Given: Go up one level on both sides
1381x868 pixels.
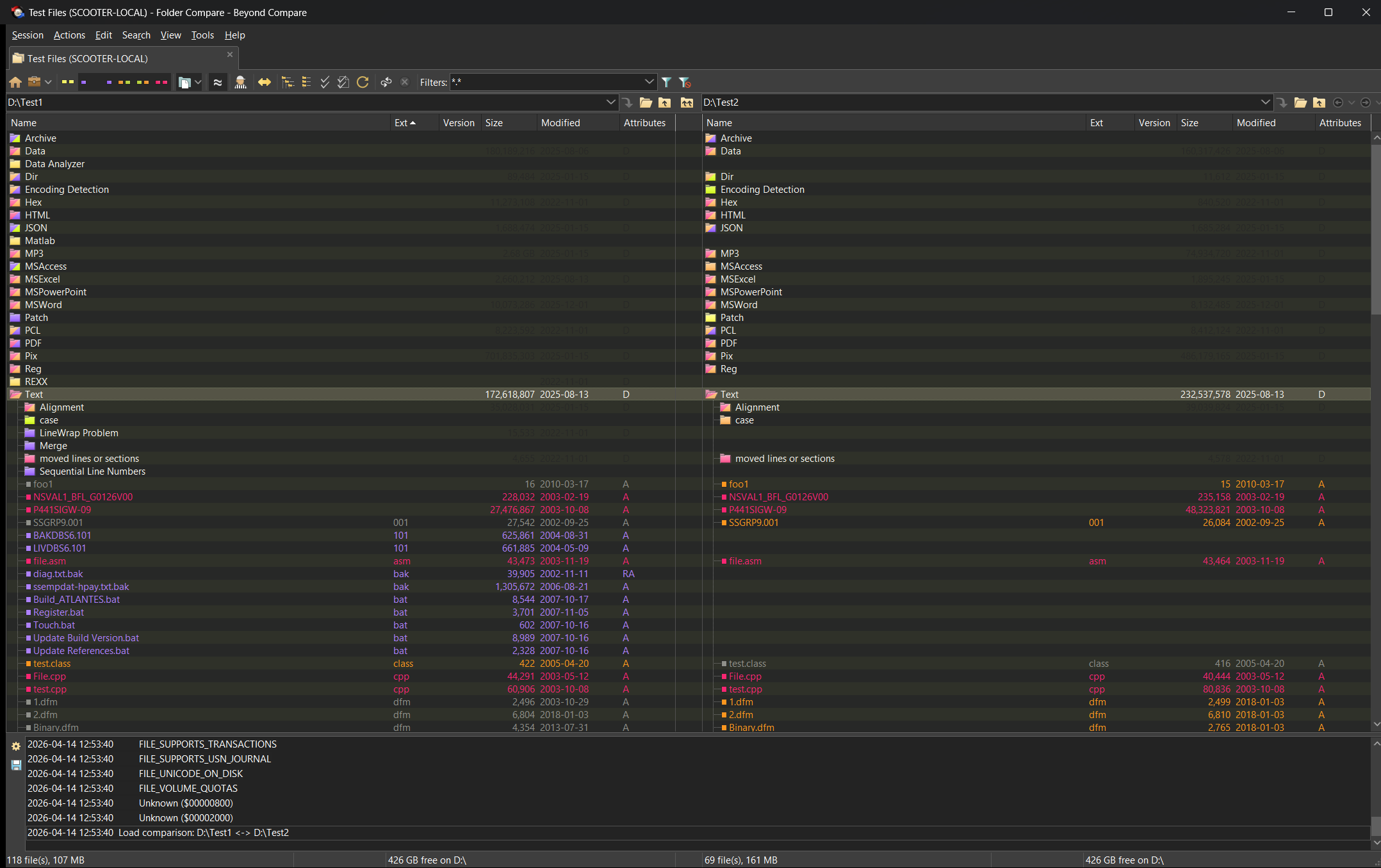Looking at the screenshot, I should point(687,102).
